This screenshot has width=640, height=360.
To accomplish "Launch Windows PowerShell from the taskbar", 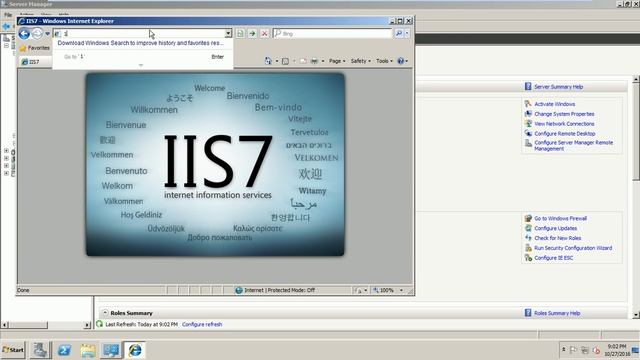I will [64, 350].
